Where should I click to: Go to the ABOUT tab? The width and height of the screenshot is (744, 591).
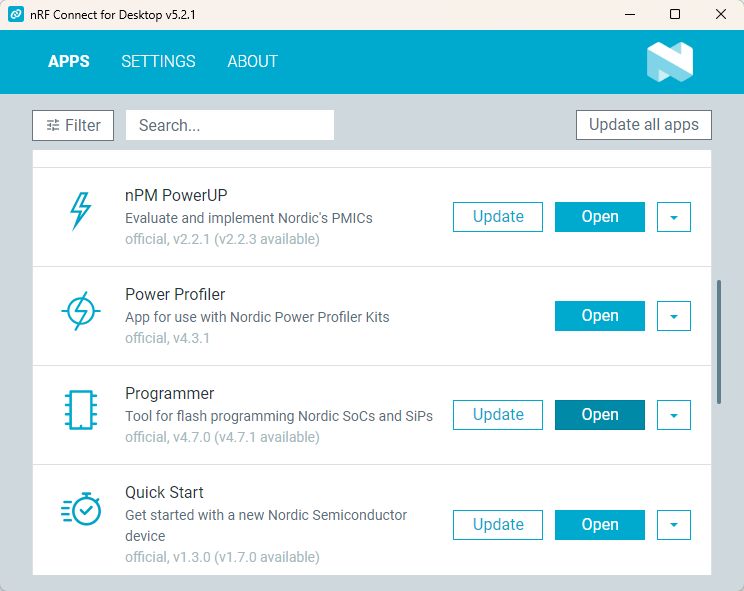(x=252, y=61)
